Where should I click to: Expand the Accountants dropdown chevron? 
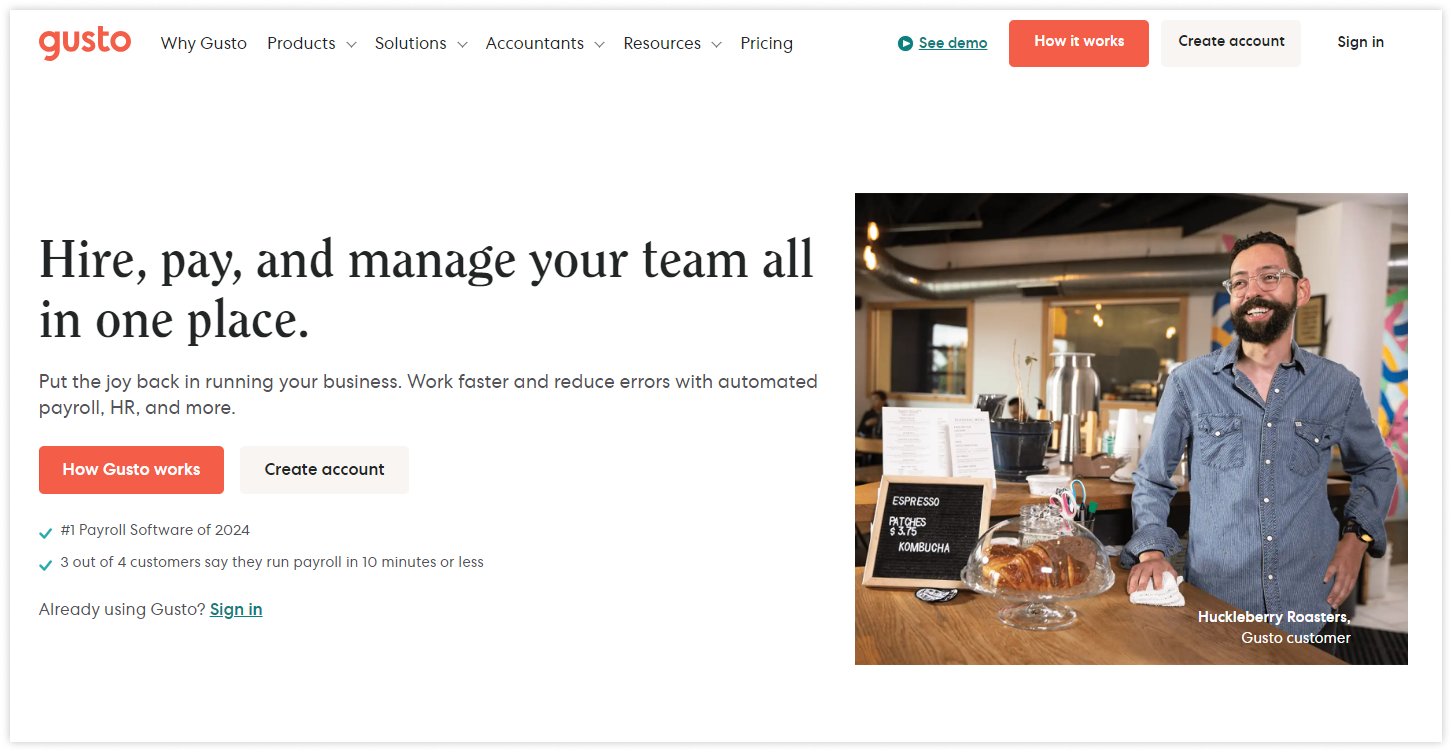click(x=599, y=45)
